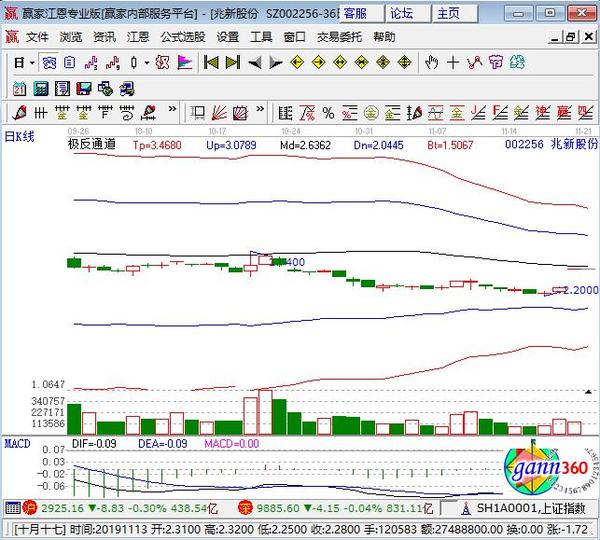Click the Gann square icon
The height and width of the screenshot is (540, 600).
240,113
